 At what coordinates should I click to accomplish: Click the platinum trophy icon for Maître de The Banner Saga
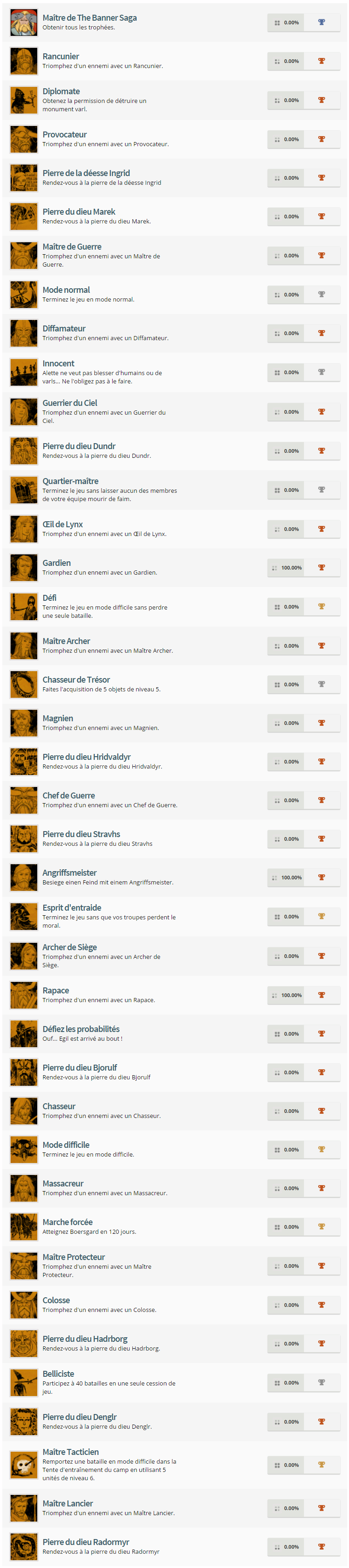click(321, 23)
